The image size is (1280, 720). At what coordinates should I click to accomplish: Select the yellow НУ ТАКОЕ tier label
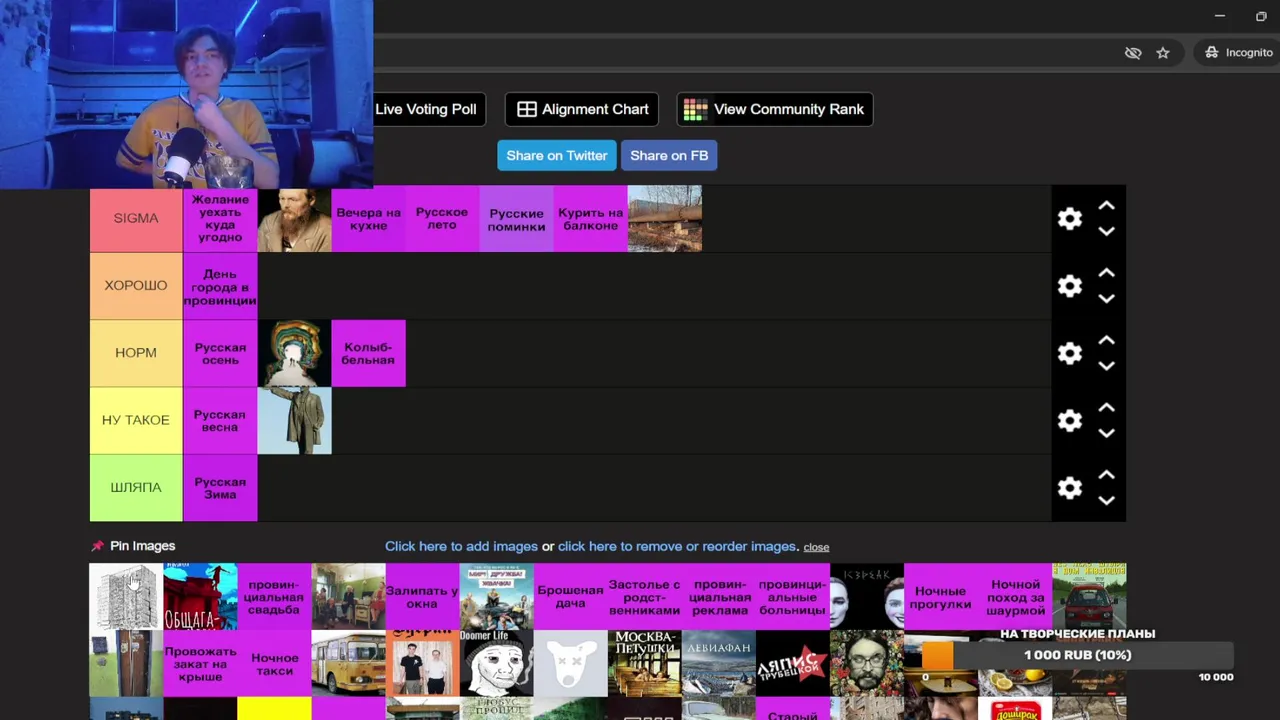[136, 420]
